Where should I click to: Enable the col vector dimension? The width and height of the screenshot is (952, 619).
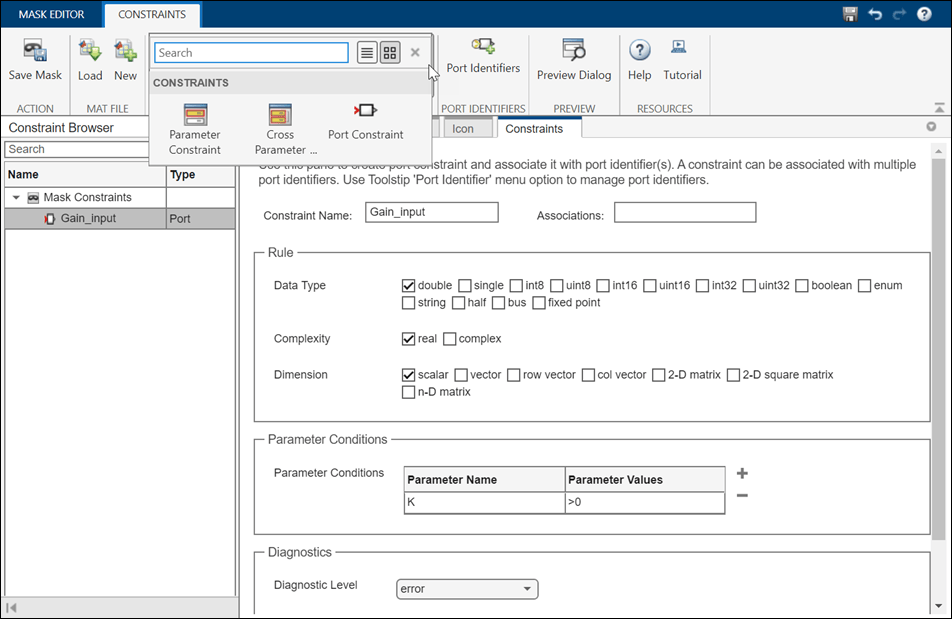coord(588,375)
